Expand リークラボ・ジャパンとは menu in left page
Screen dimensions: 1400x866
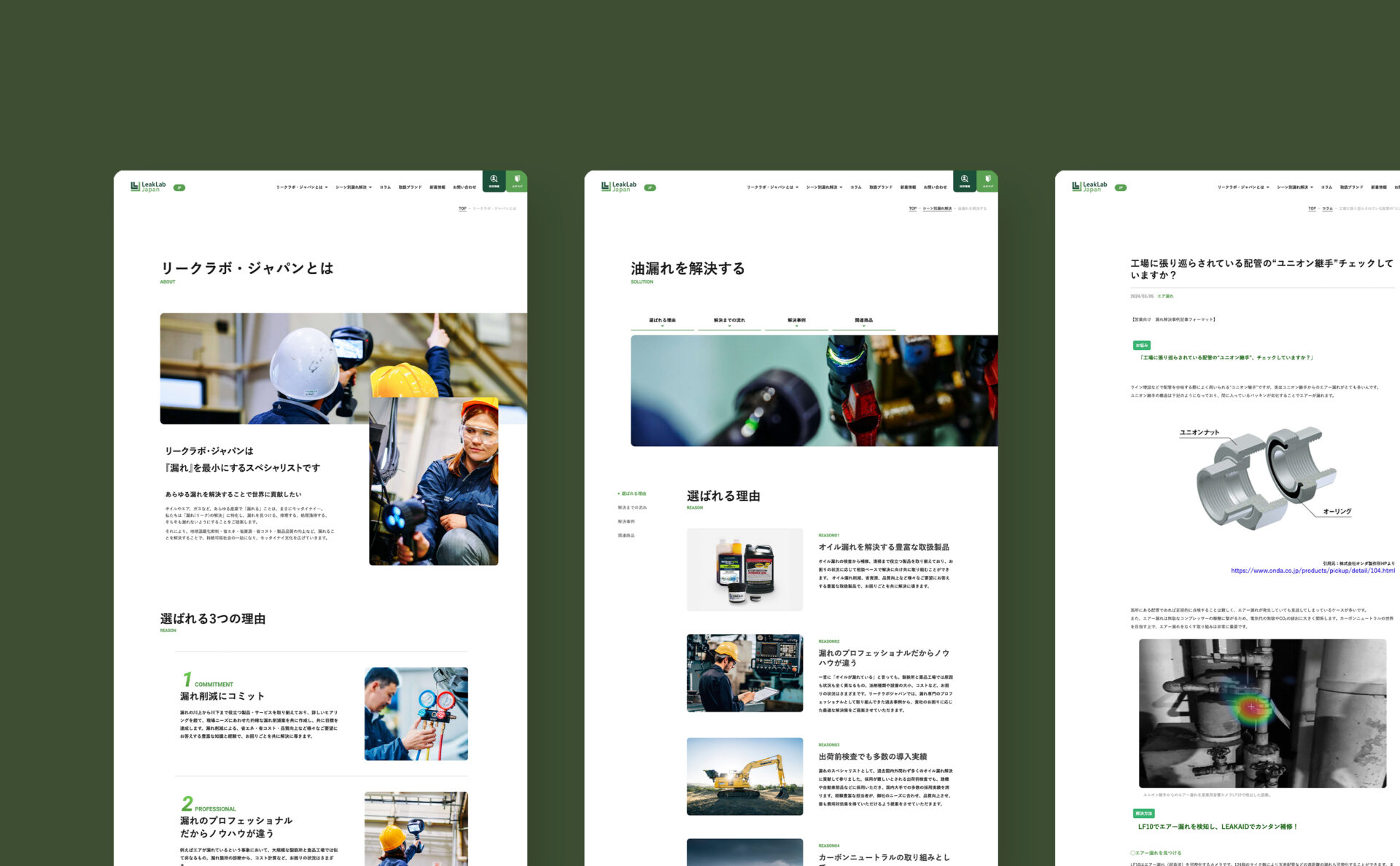coord(302,187)
